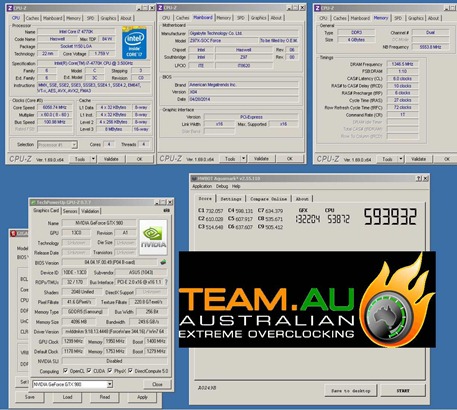Screen dimensions: 457x410
Task: Open Application menu in Aquamark
Action: click(202, 186)
